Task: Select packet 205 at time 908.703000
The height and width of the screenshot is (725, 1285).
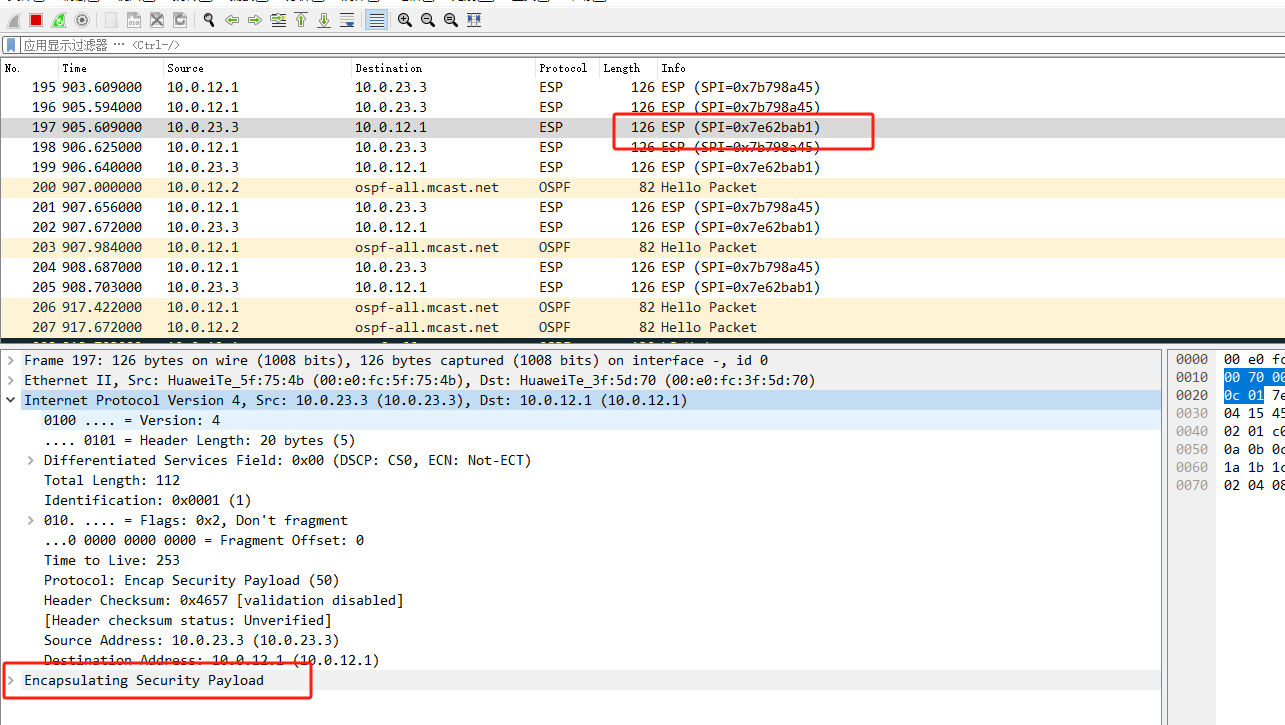Action: (x=642, y=287)
